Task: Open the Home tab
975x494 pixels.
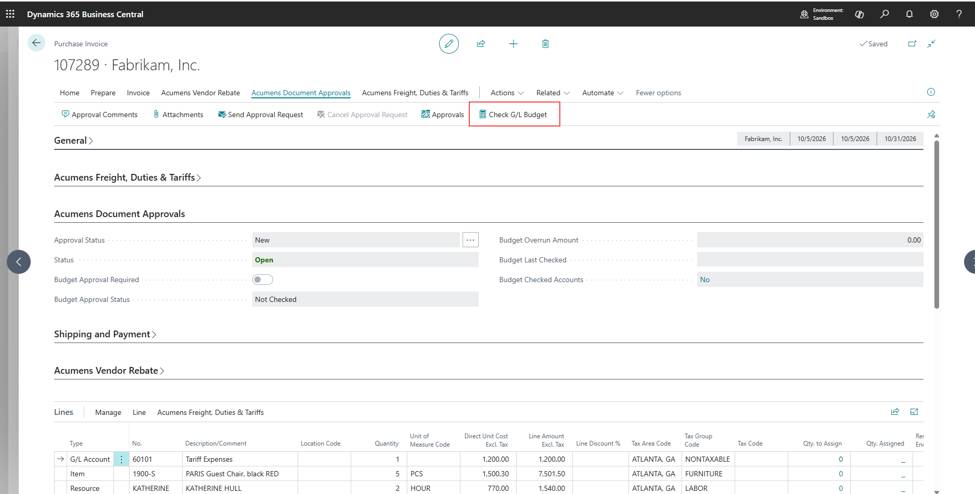Action: [70, 93]
